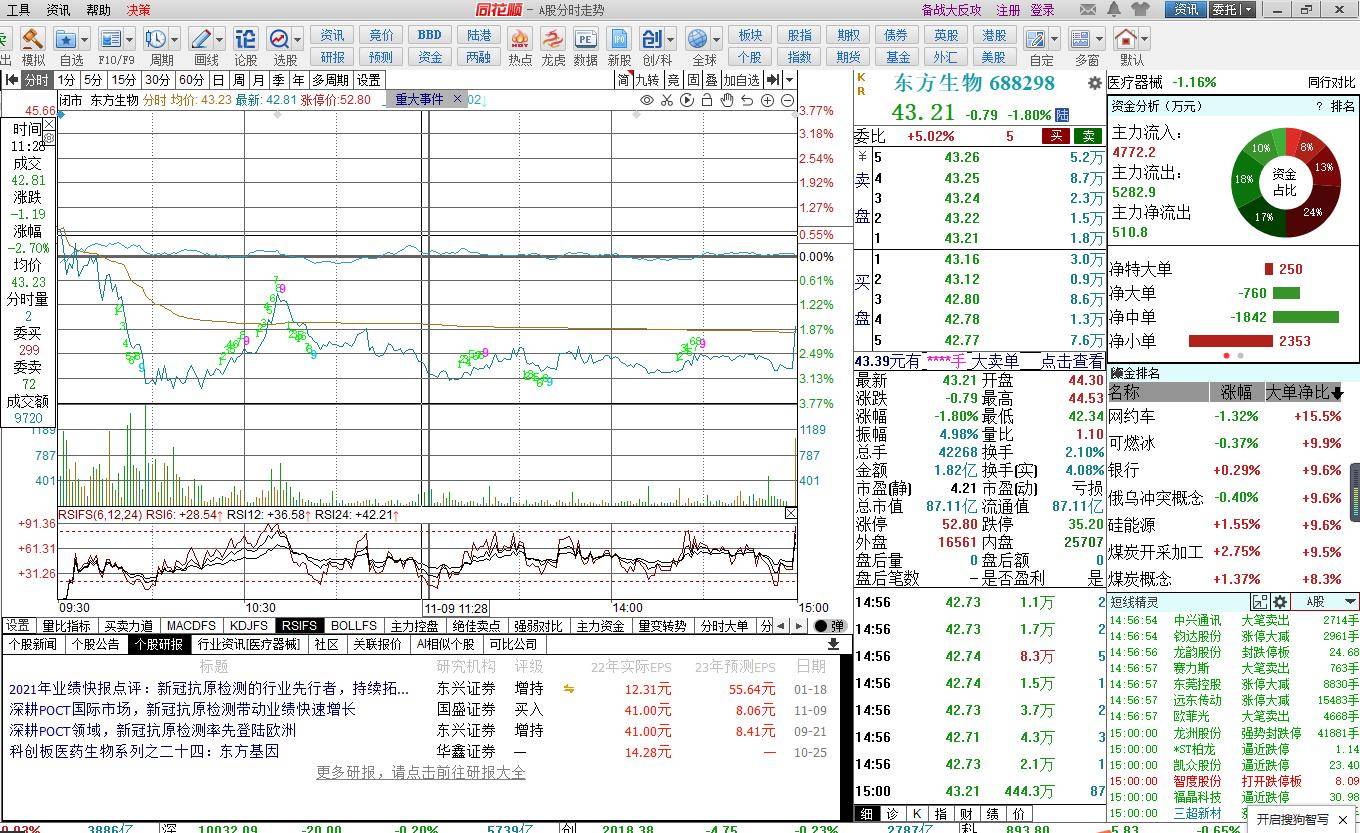Screen dimensions: 1360x833
Task: Open the 自定 custom page icon
Action: coord(1036,39)
